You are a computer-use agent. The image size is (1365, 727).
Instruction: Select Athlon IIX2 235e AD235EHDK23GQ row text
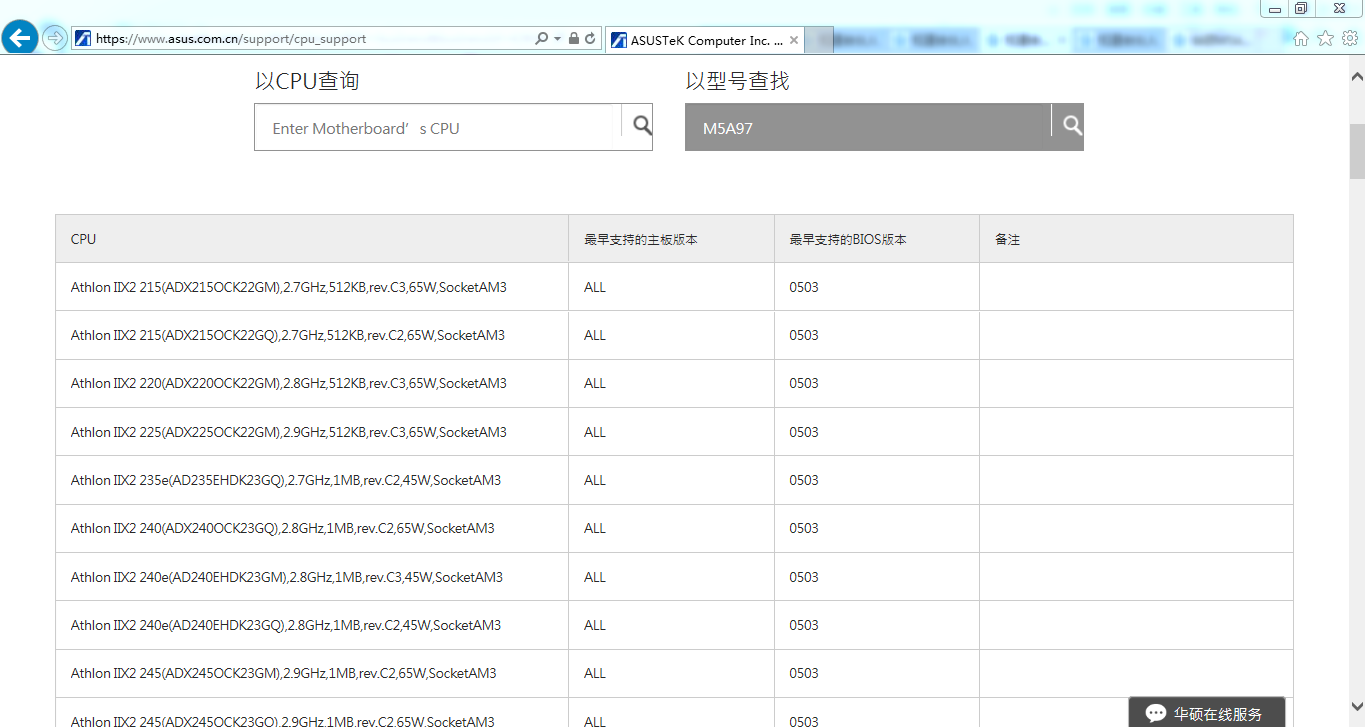point(286,480)
